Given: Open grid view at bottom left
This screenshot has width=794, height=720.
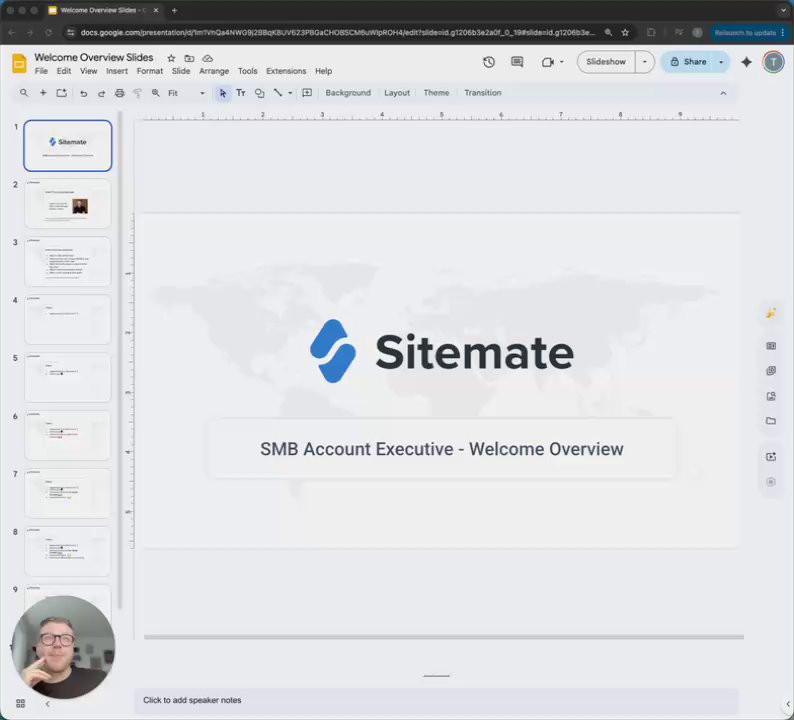Looking at the screenshot, I should click(x=20, y=703).
